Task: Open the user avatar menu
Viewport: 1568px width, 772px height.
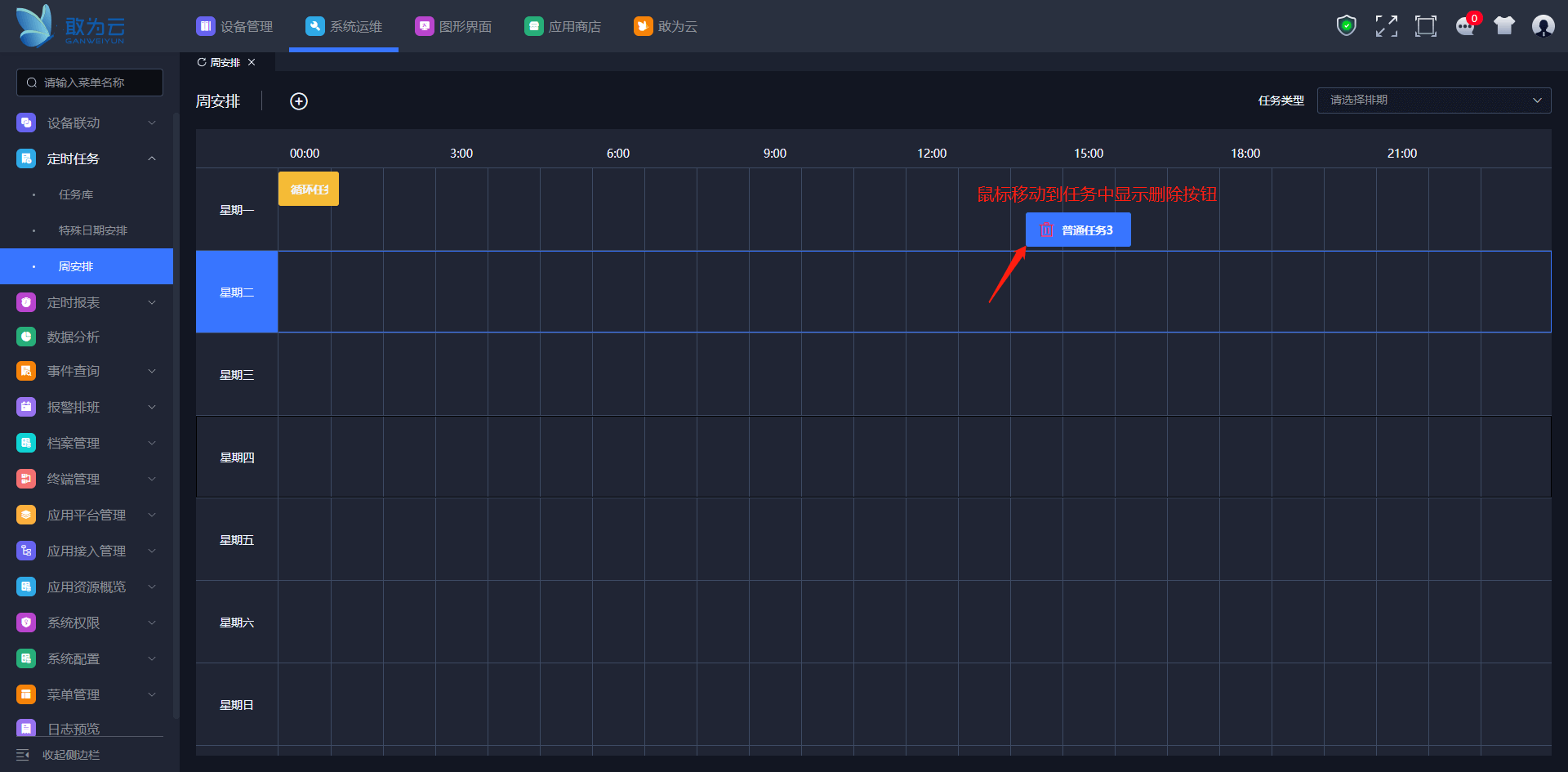Action: 1543,26
